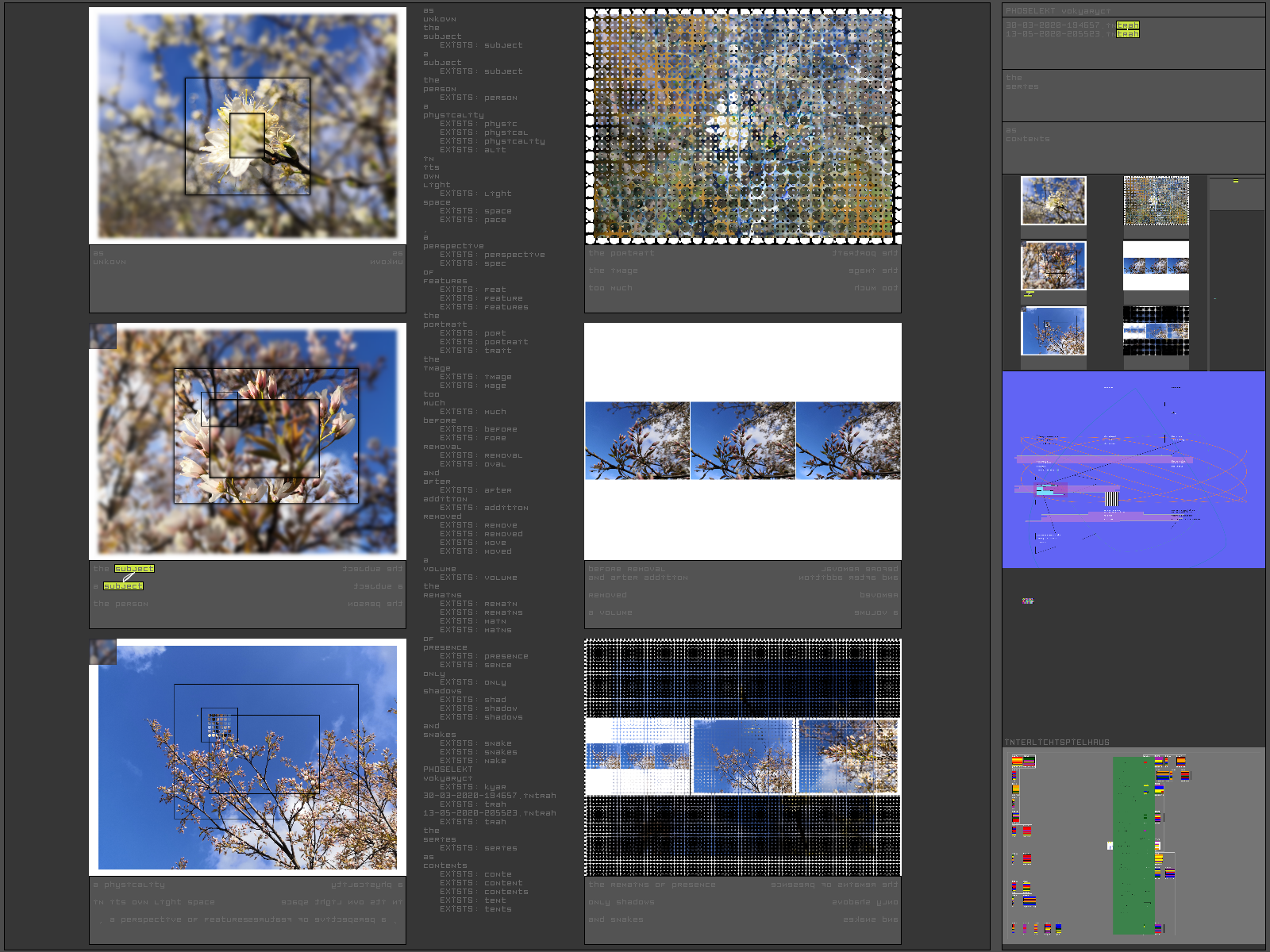
Task: Click small multicolor icon in dark right panel
Action: tap(1028, 601)
